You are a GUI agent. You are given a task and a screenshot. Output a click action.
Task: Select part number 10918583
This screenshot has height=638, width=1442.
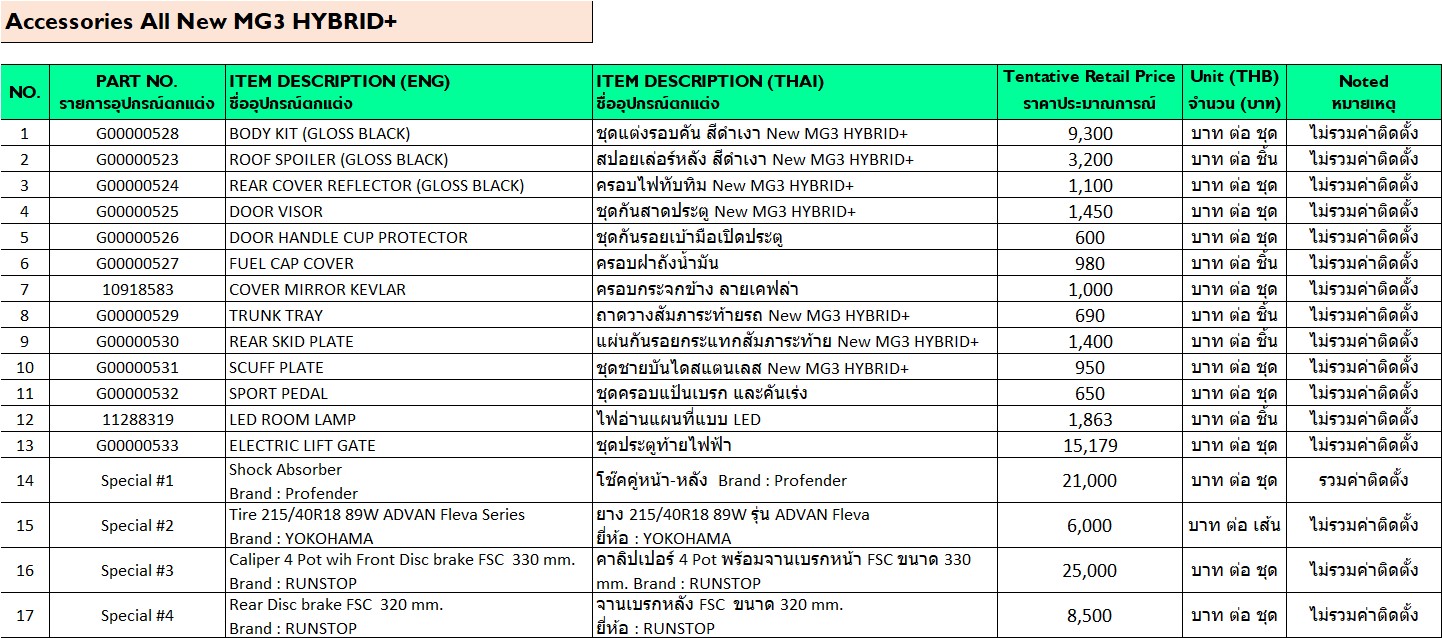click(137, 289)
